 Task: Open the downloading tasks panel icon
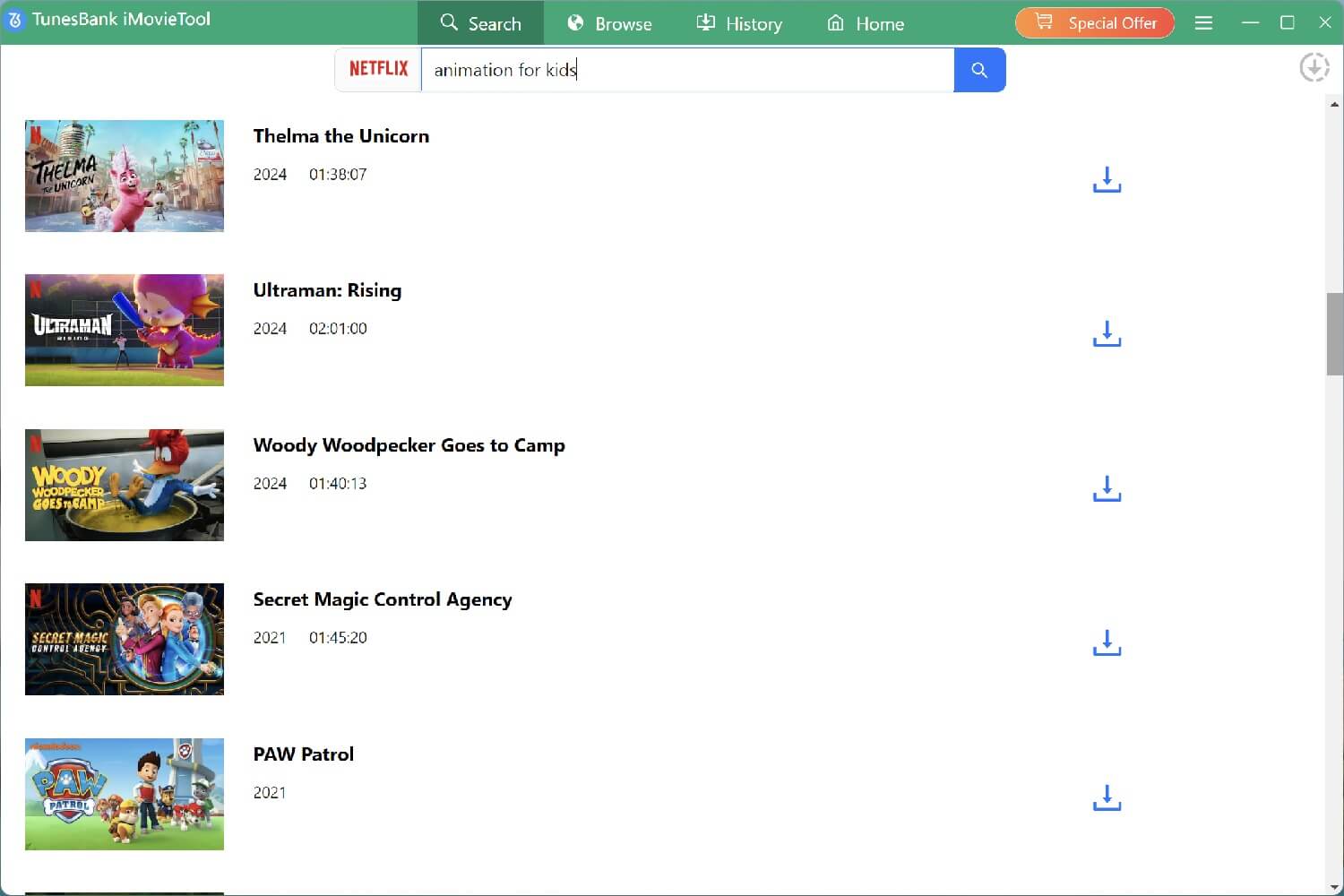[1314, 66]
